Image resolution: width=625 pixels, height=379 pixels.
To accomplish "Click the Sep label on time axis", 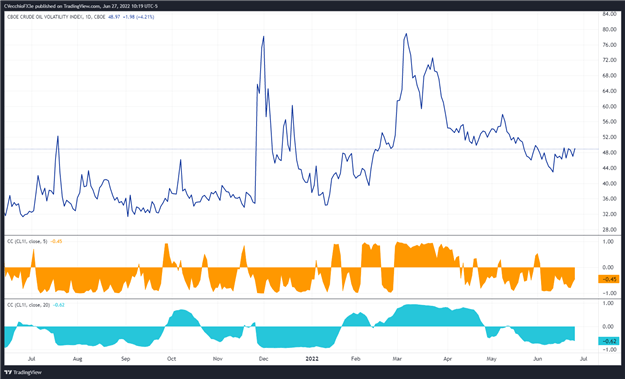I will [125, 359].
